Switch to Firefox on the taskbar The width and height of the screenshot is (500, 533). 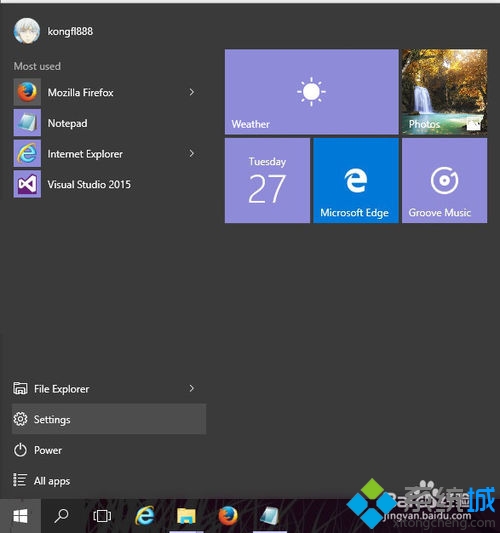click(x=228, y=516)
